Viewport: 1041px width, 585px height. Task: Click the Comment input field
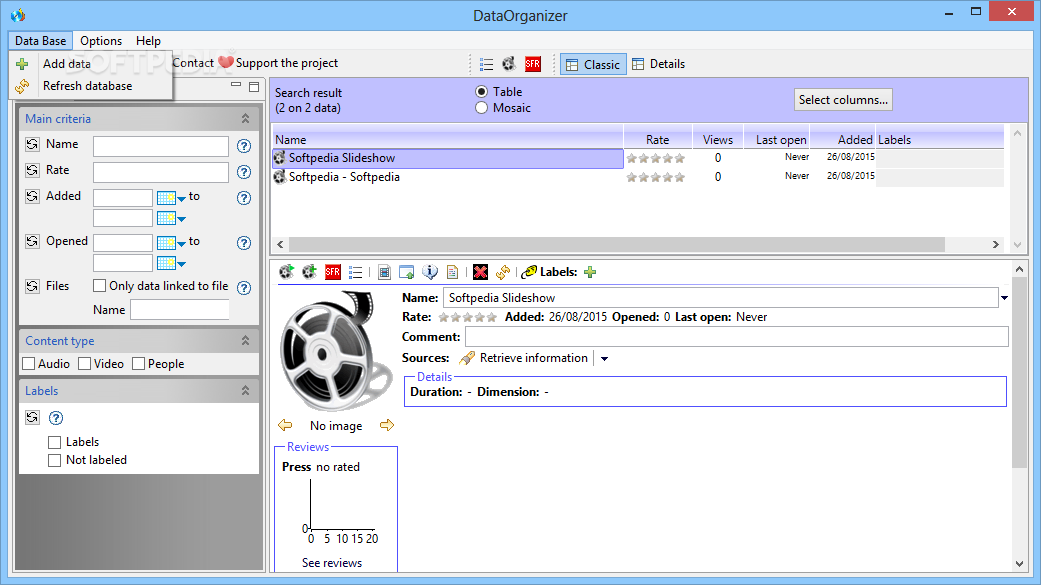click(736, 337)
